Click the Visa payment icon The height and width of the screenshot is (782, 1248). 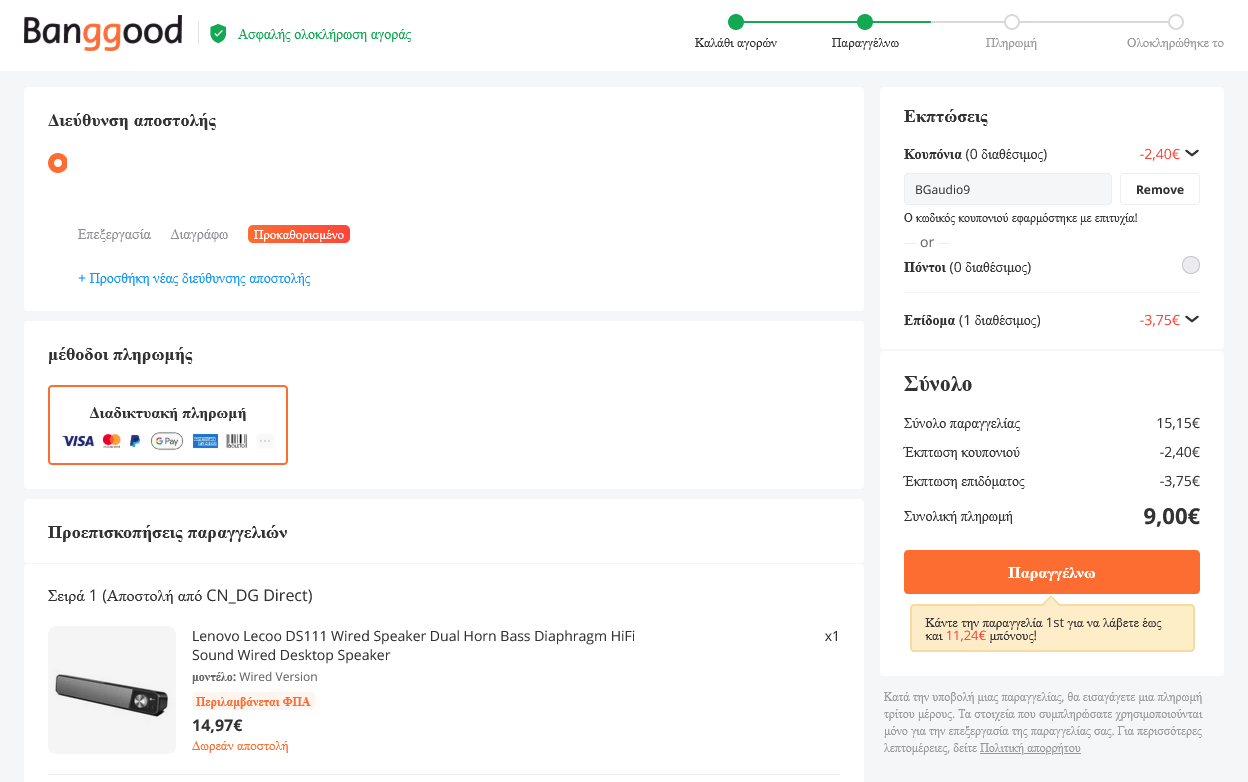pos(78,441)
